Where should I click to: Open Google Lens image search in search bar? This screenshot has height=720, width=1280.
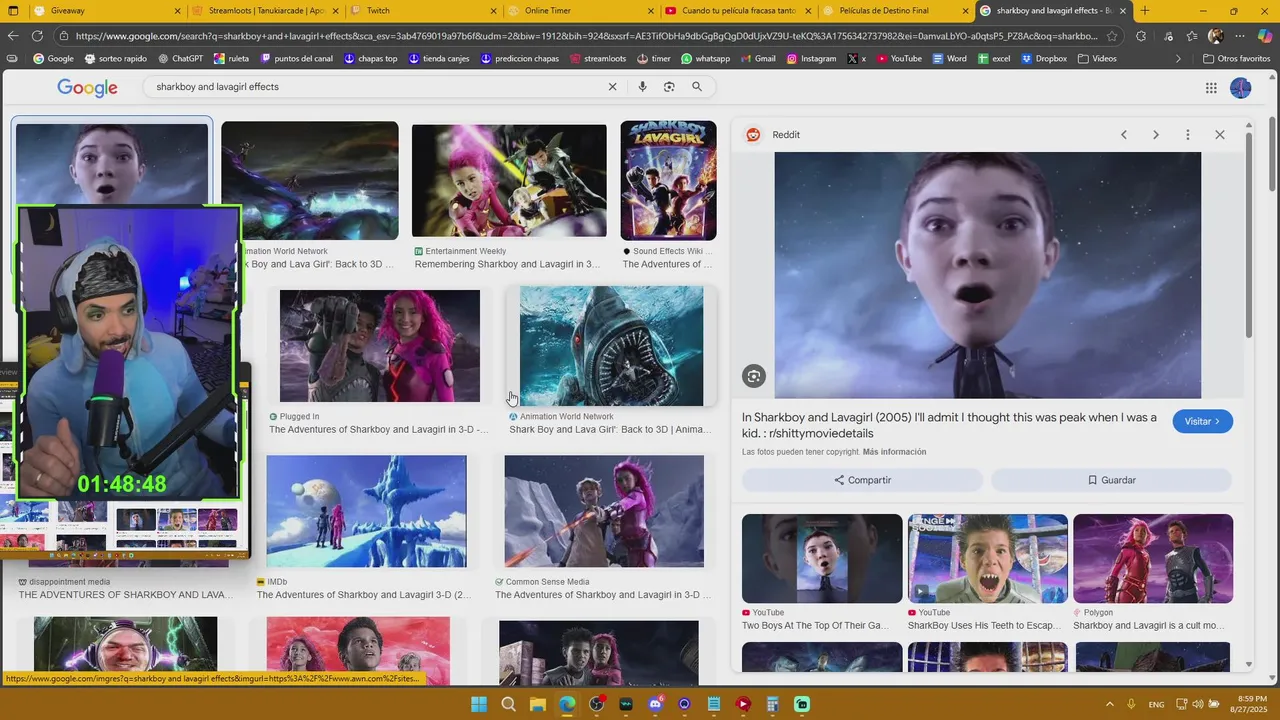[669, 87]
